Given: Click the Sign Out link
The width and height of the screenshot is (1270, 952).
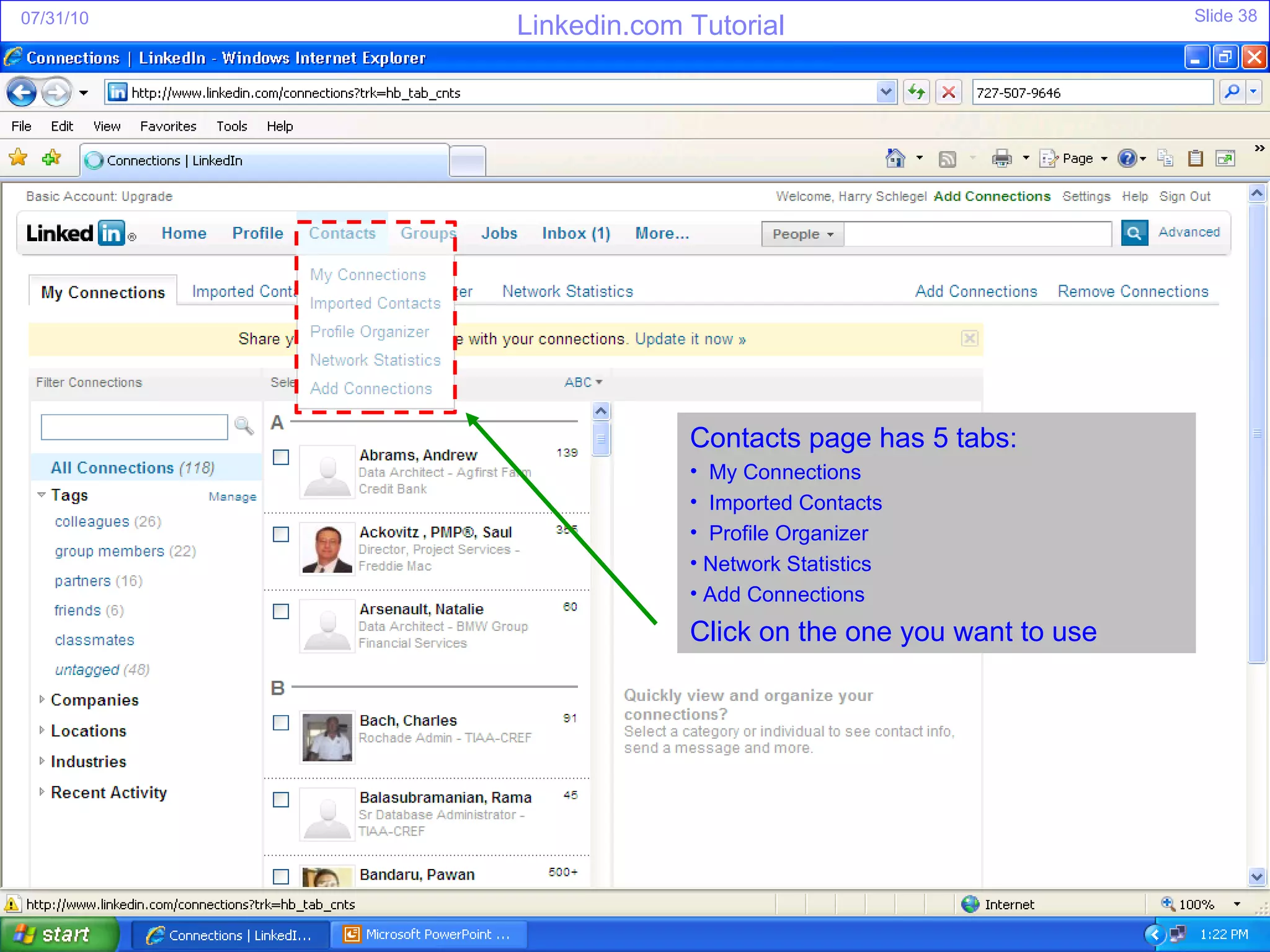Looking at the screenshot, I should [x=1185, y=196].
